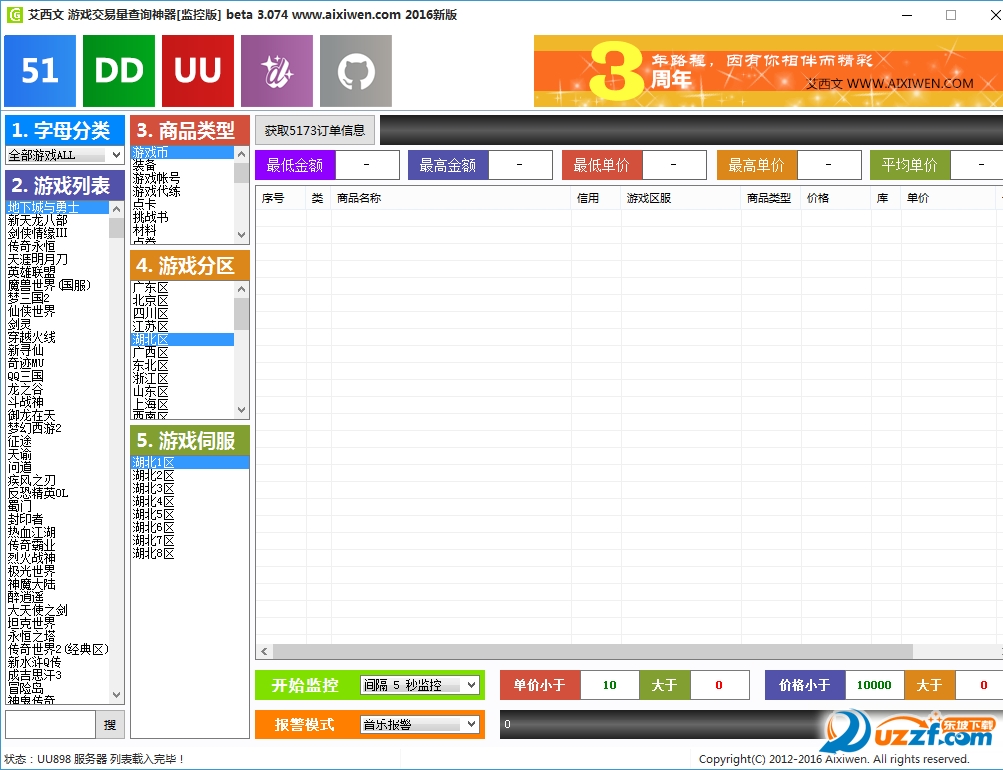Click the game list scroll down arrow
Screen dimensions: 1003x770
(x=116, y=695)
